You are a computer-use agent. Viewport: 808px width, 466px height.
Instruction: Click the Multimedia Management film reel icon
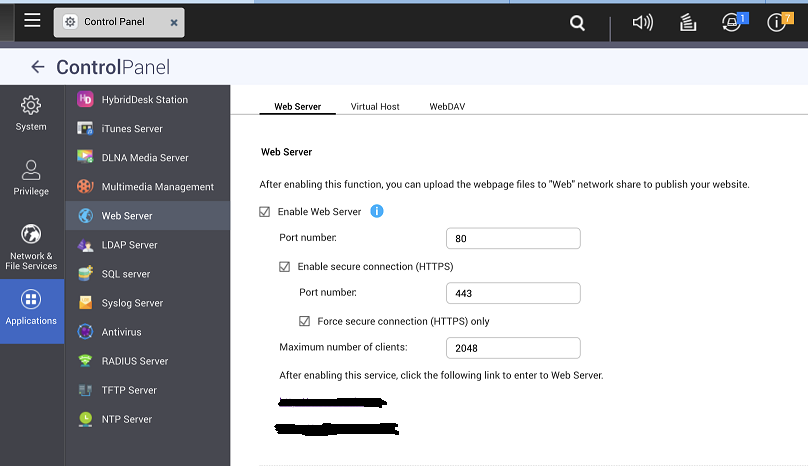[85, 186]
